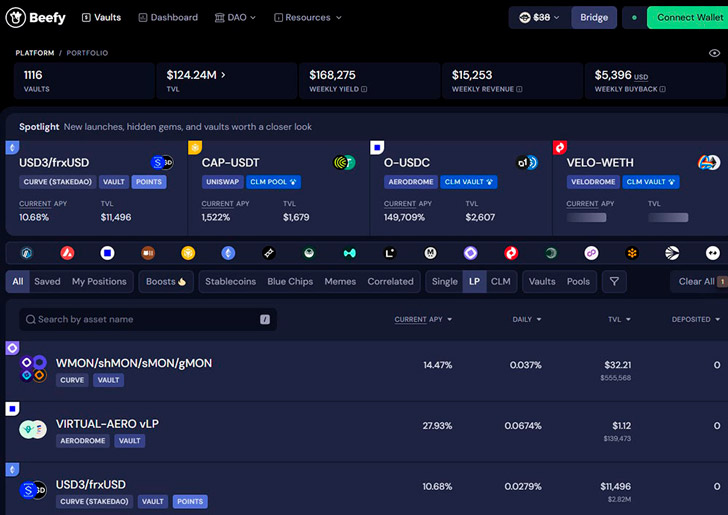Toggle the Blue Chips filter
The image size is (728, 515).
click(290, 281)
